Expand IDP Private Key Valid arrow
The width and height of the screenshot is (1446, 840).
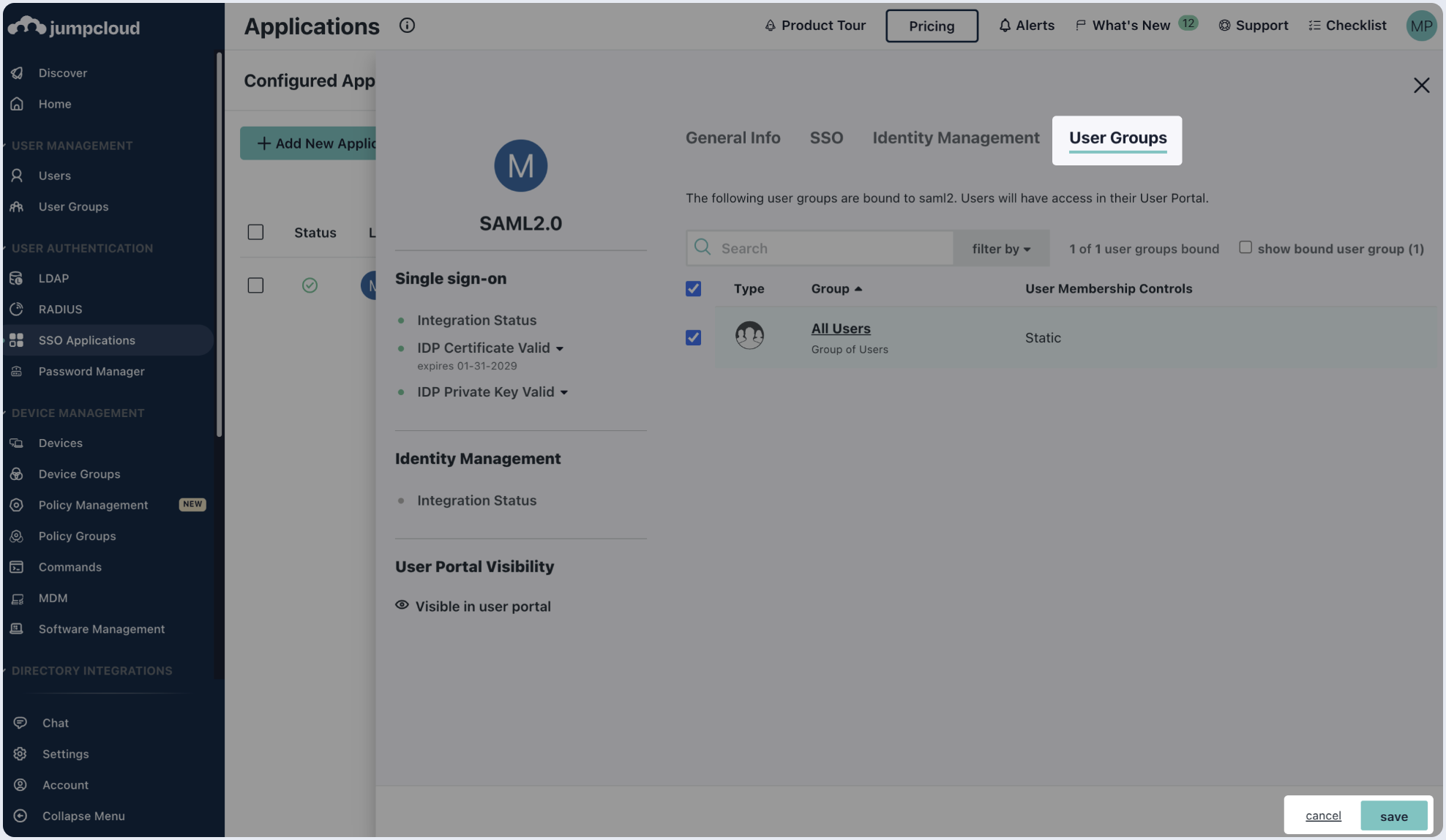coord(564,393)
